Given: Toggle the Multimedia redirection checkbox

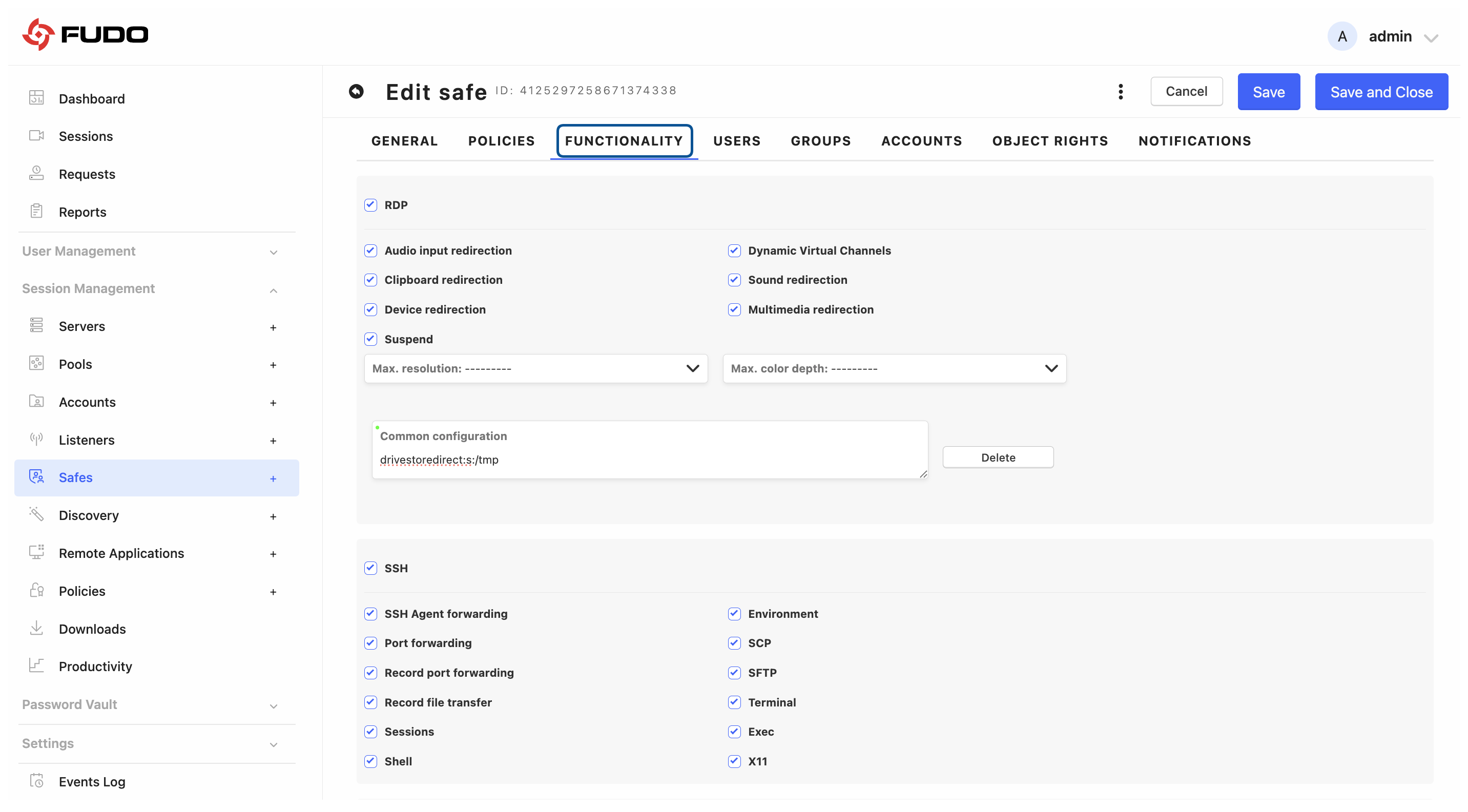Looking at the screenshot, I should pyautogui.click(x=734, y=309).
